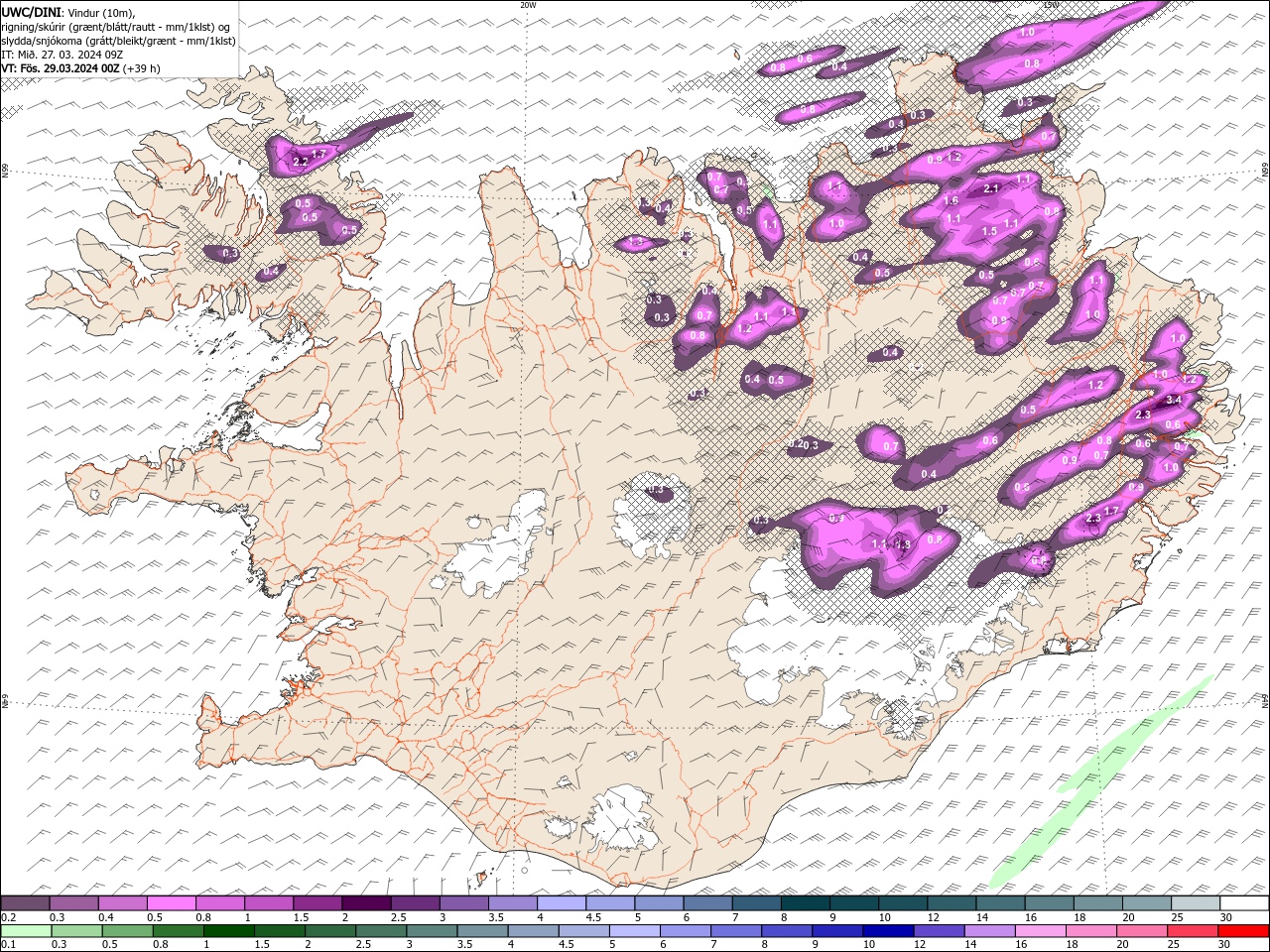Click the '0.1' label of the lower legend

click(x=8, y=945)
